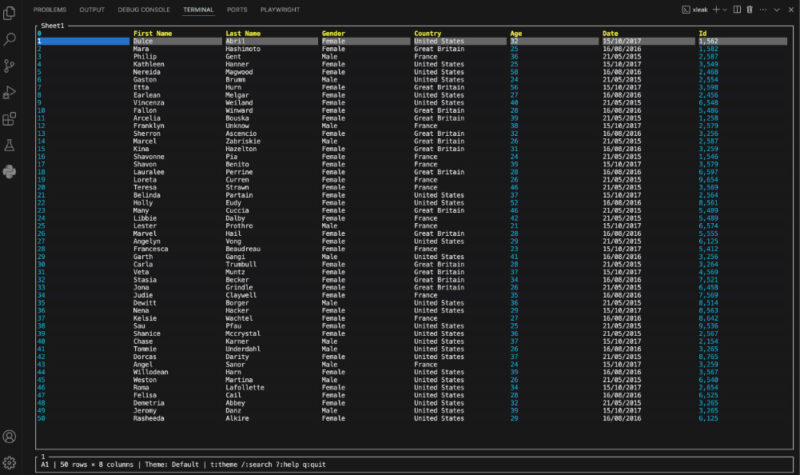
Task: Kill the terminal with the trash icon
Action: pos(749,10)
